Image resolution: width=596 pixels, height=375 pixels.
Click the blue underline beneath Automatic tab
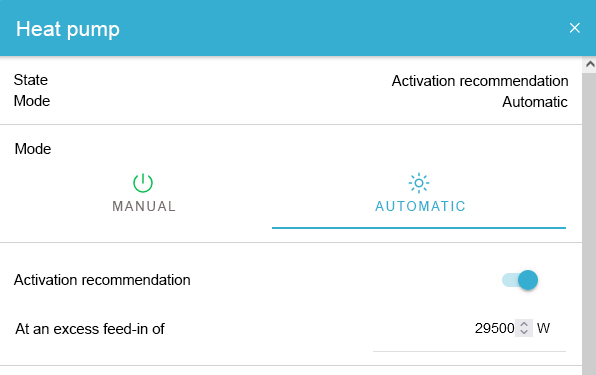419,228
